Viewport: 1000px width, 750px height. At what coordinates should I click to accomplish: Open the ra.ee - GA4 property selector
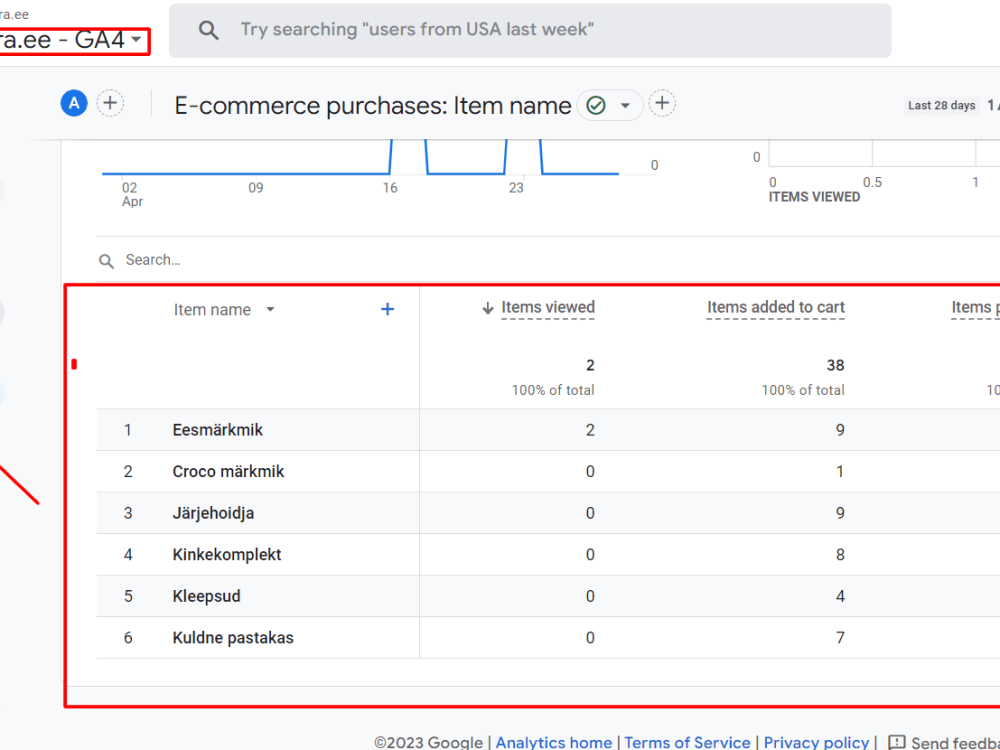pos(70,40)
